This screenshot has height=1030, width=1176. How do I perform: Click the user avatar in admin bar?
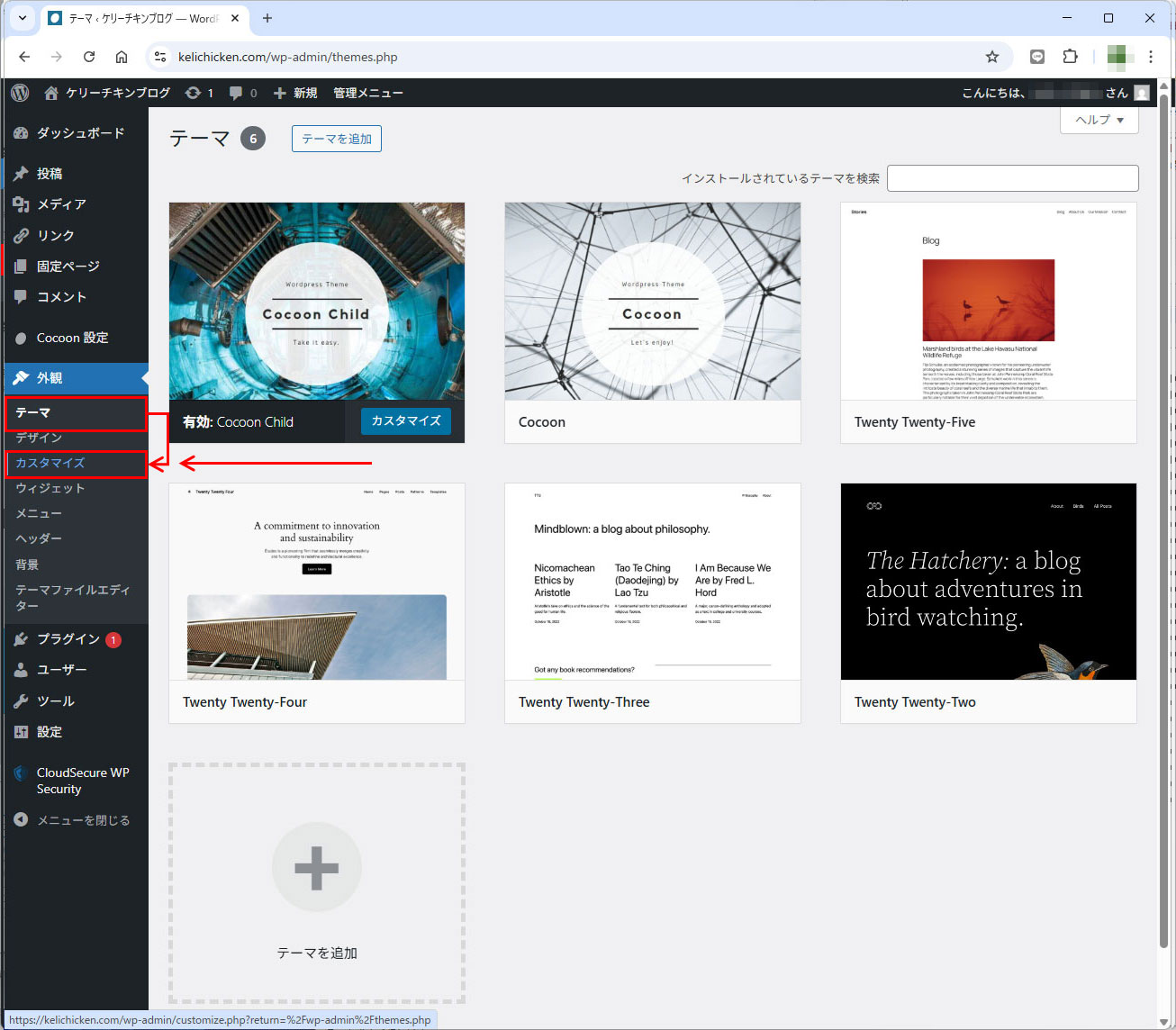1142,93
